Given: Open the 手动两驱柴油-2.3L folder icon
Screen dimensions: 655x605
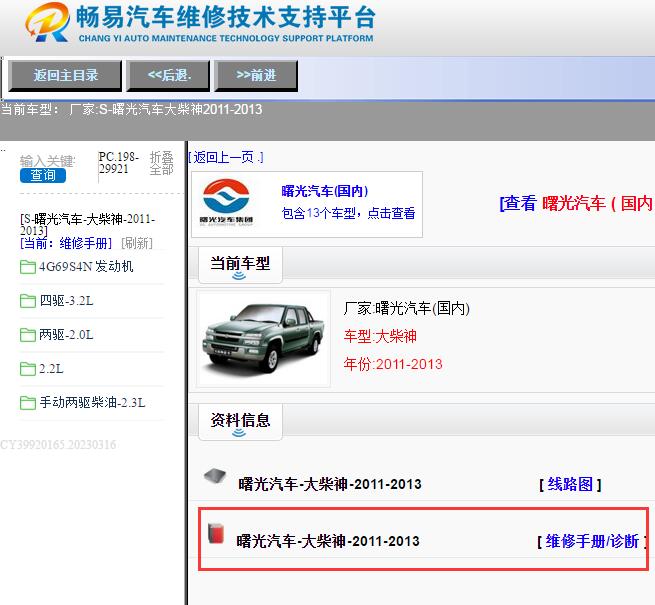Looking at the screenshot, I should (28, 403).
